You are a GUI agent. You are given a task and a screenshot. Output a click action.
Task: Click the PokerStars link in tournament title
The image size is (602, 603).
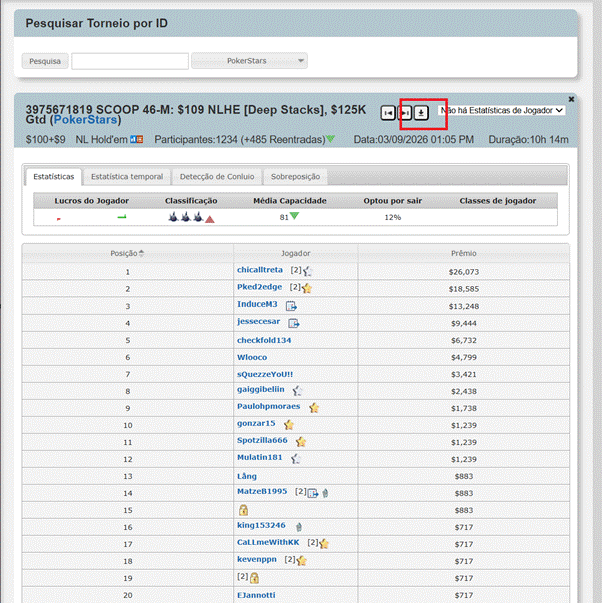pyautogui.click(x=83, y=119)
